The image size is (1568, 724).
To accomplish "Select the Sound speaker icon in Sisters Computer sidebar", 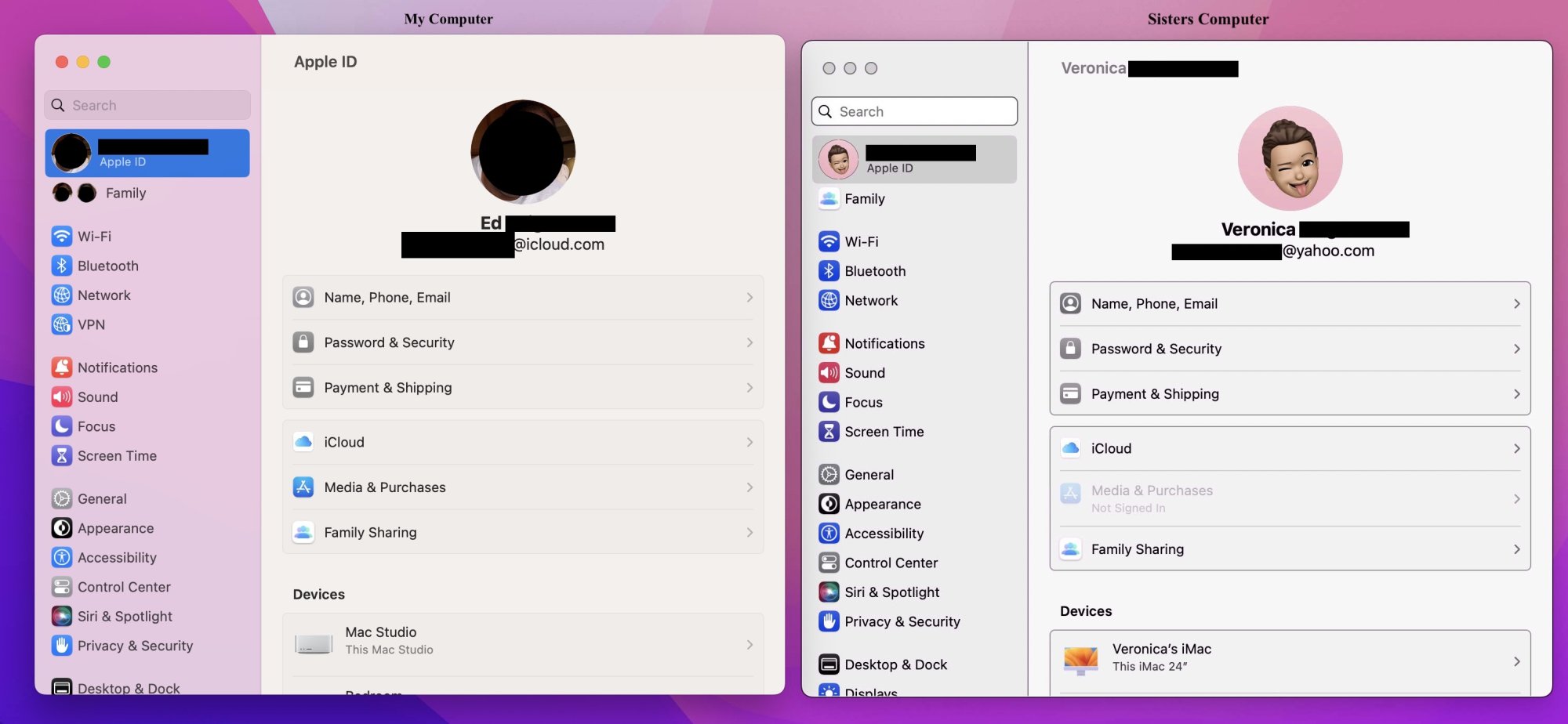I will tap(829, 373).
